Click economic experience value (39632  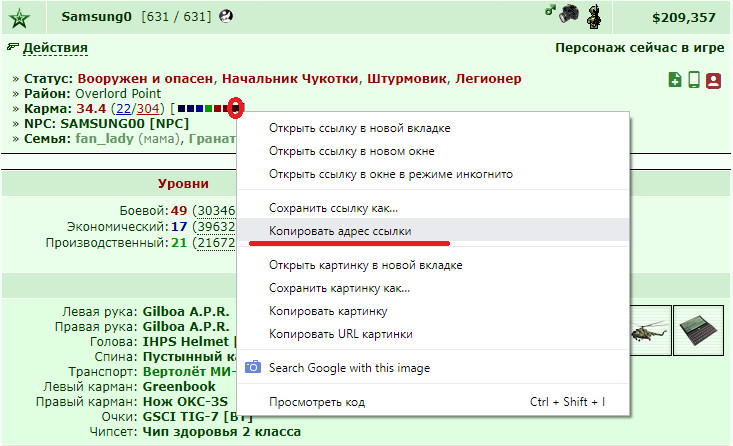coord(214,227)
